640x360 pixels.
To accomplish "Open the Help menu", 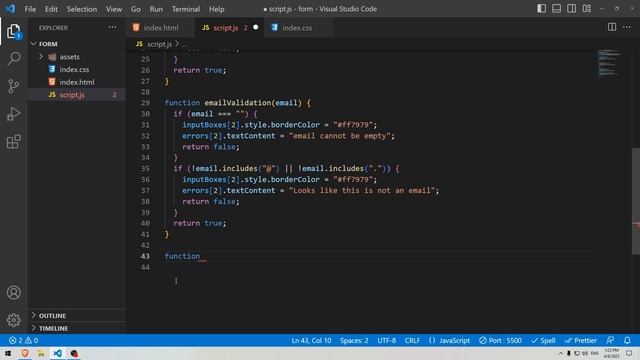I will [x=217, y=9].
